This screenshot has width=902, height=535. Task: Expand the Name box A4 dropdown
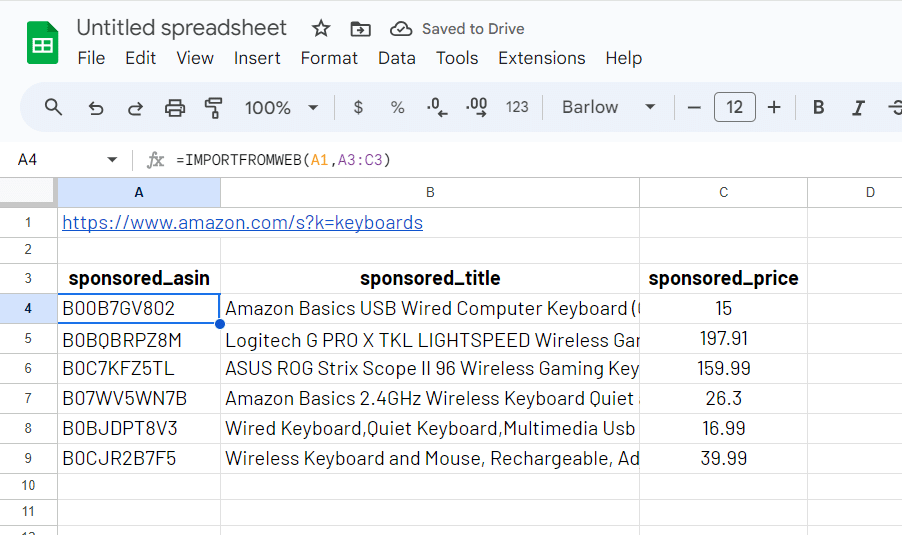pyautogui.click(x=112, y=160)
